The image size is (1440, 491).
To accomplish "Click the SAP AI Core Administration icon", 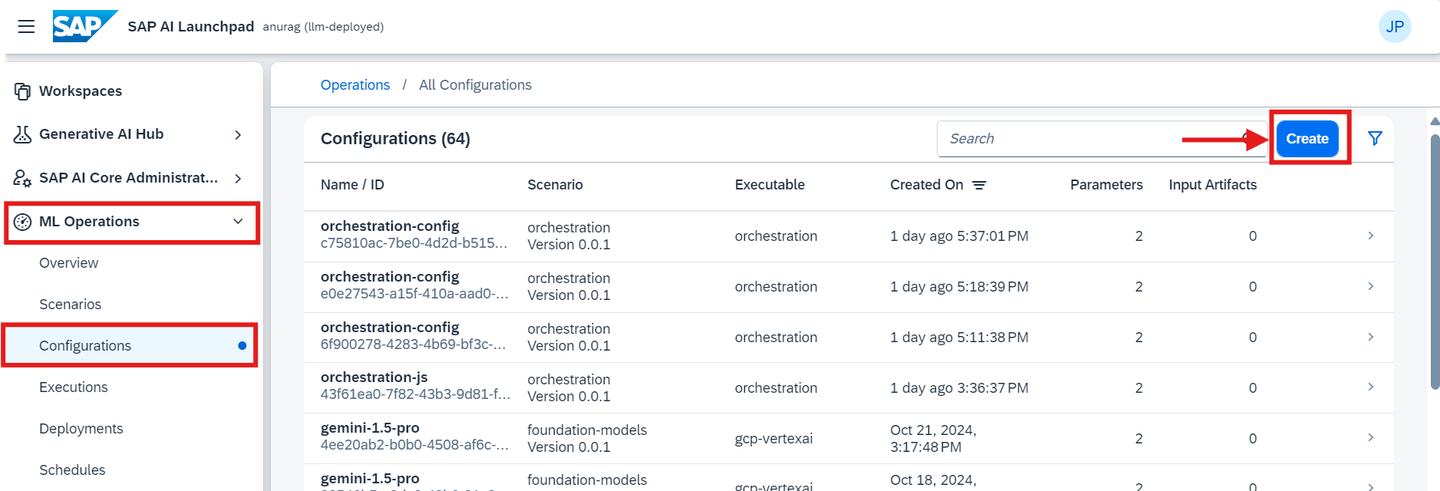I will point(22,178).
